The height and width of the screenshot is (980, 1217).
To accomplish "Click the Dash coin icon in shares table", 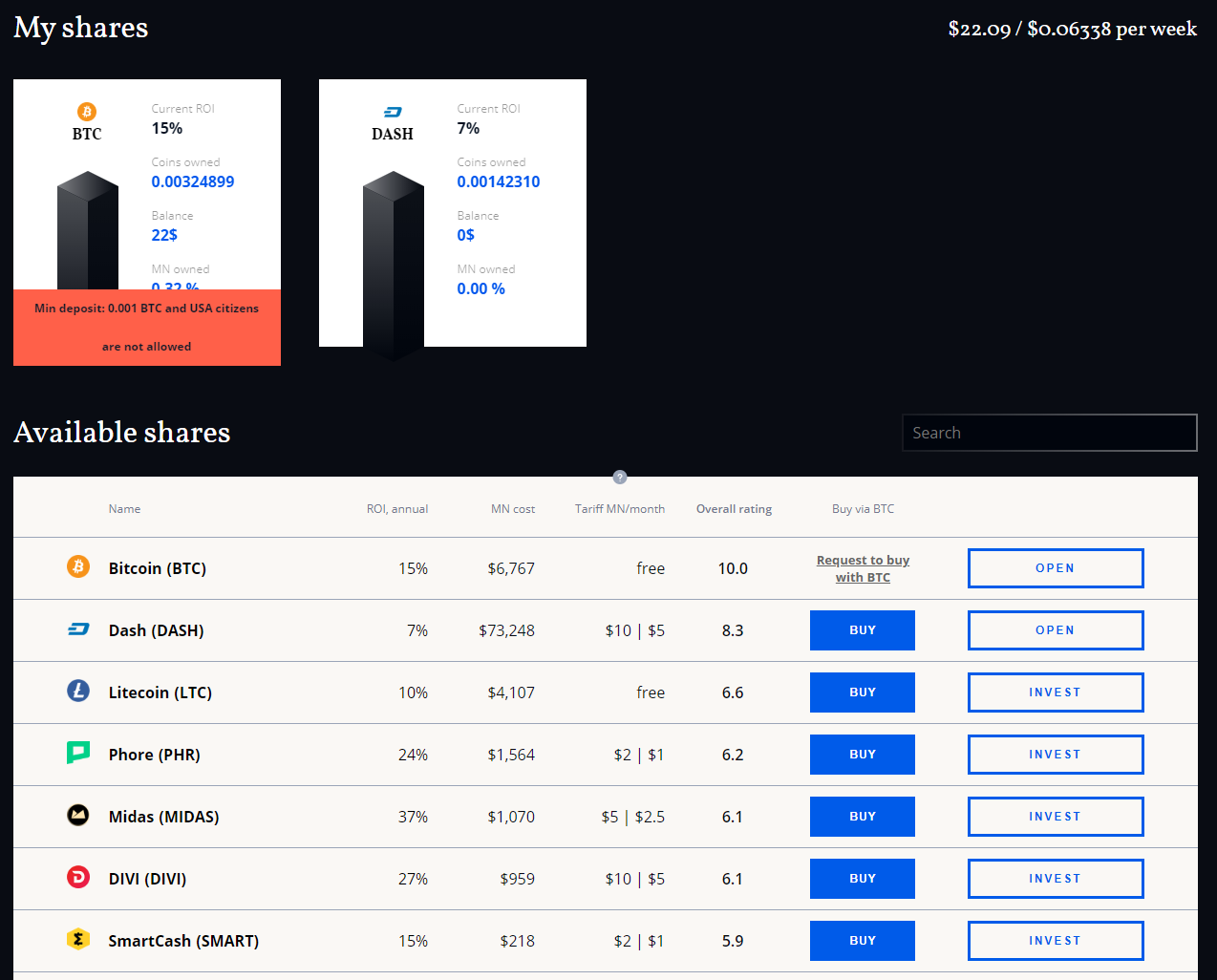I will pyautogui.click(x=78, y=629).
